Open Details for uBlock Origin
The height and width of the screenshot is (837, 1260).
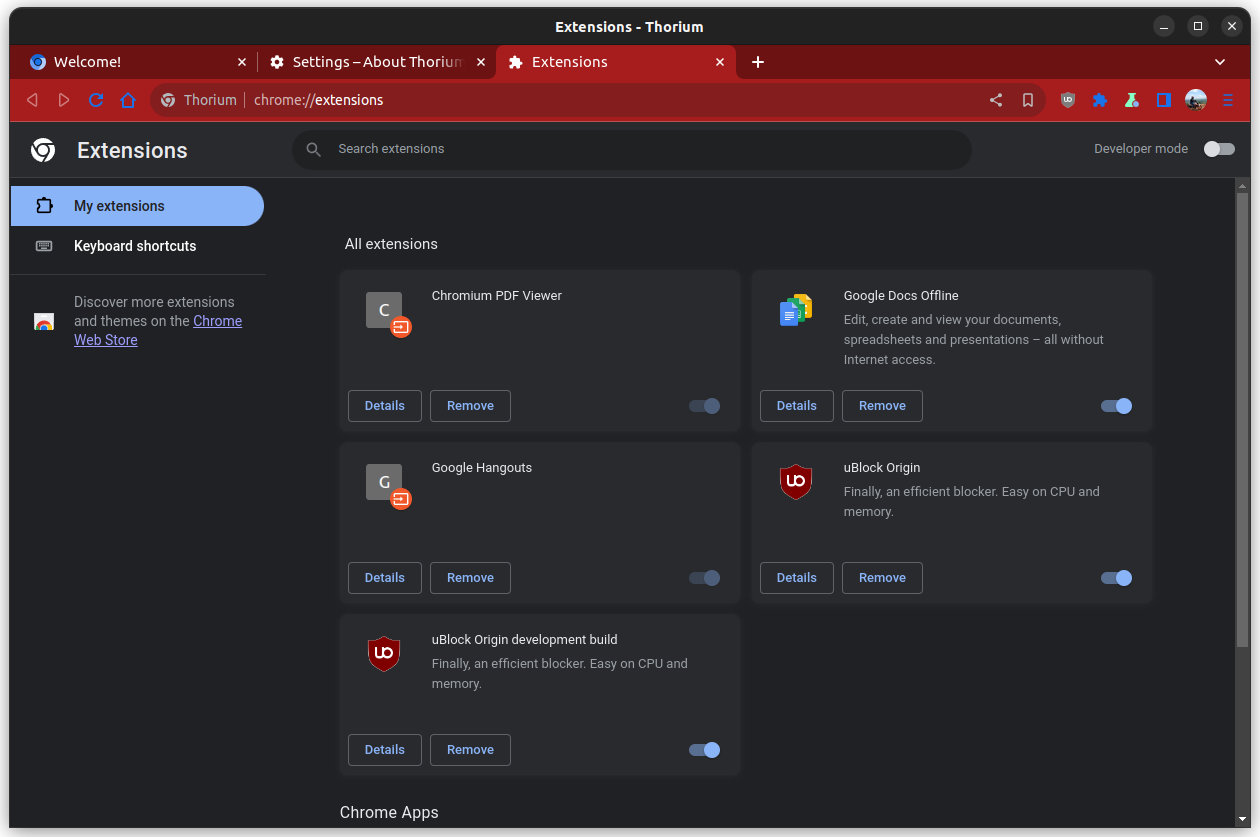click(796, 577)
